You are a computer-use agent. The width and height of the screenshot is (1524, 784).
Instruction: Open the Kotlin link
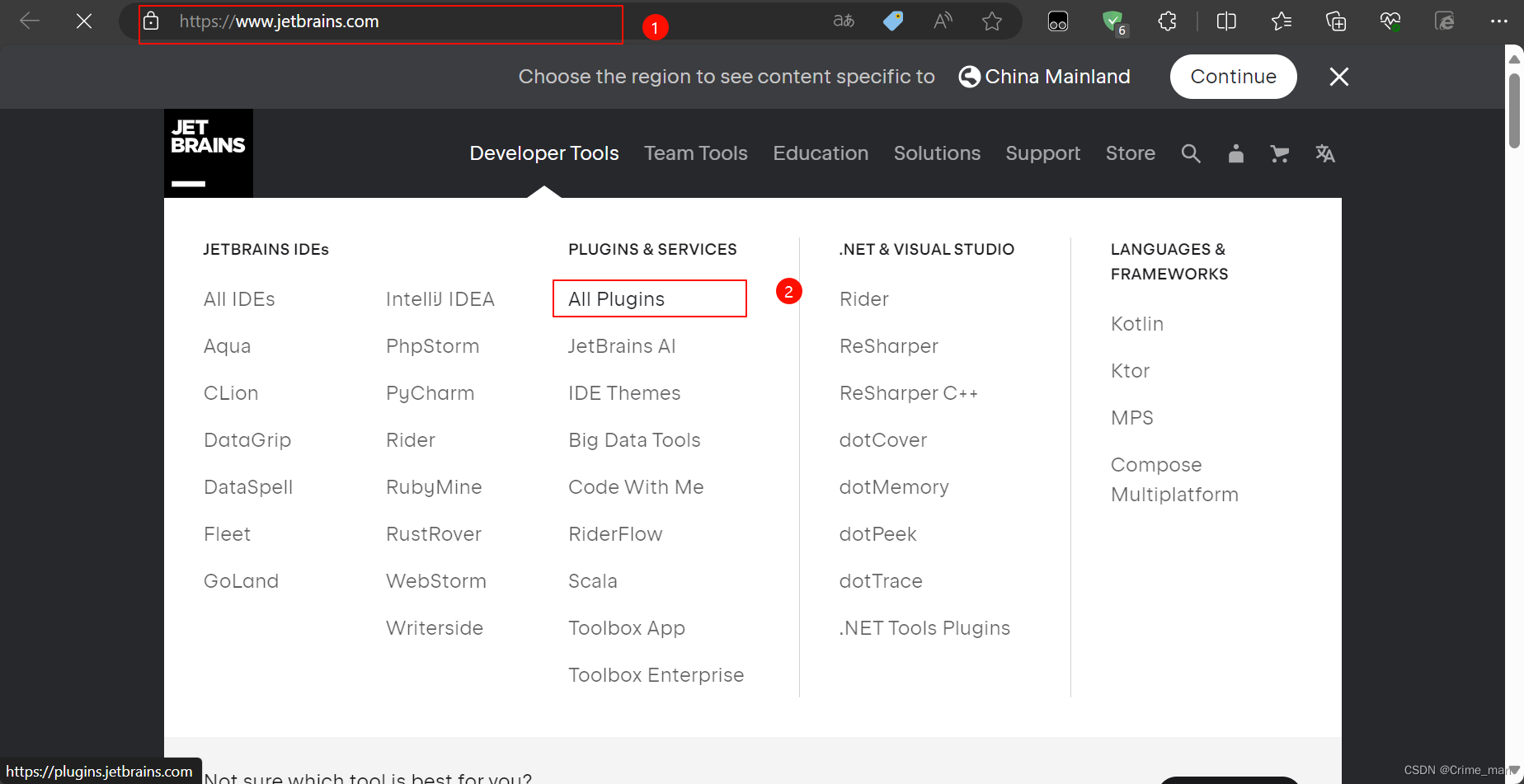pyautogui.click(x=1137, y=324)
